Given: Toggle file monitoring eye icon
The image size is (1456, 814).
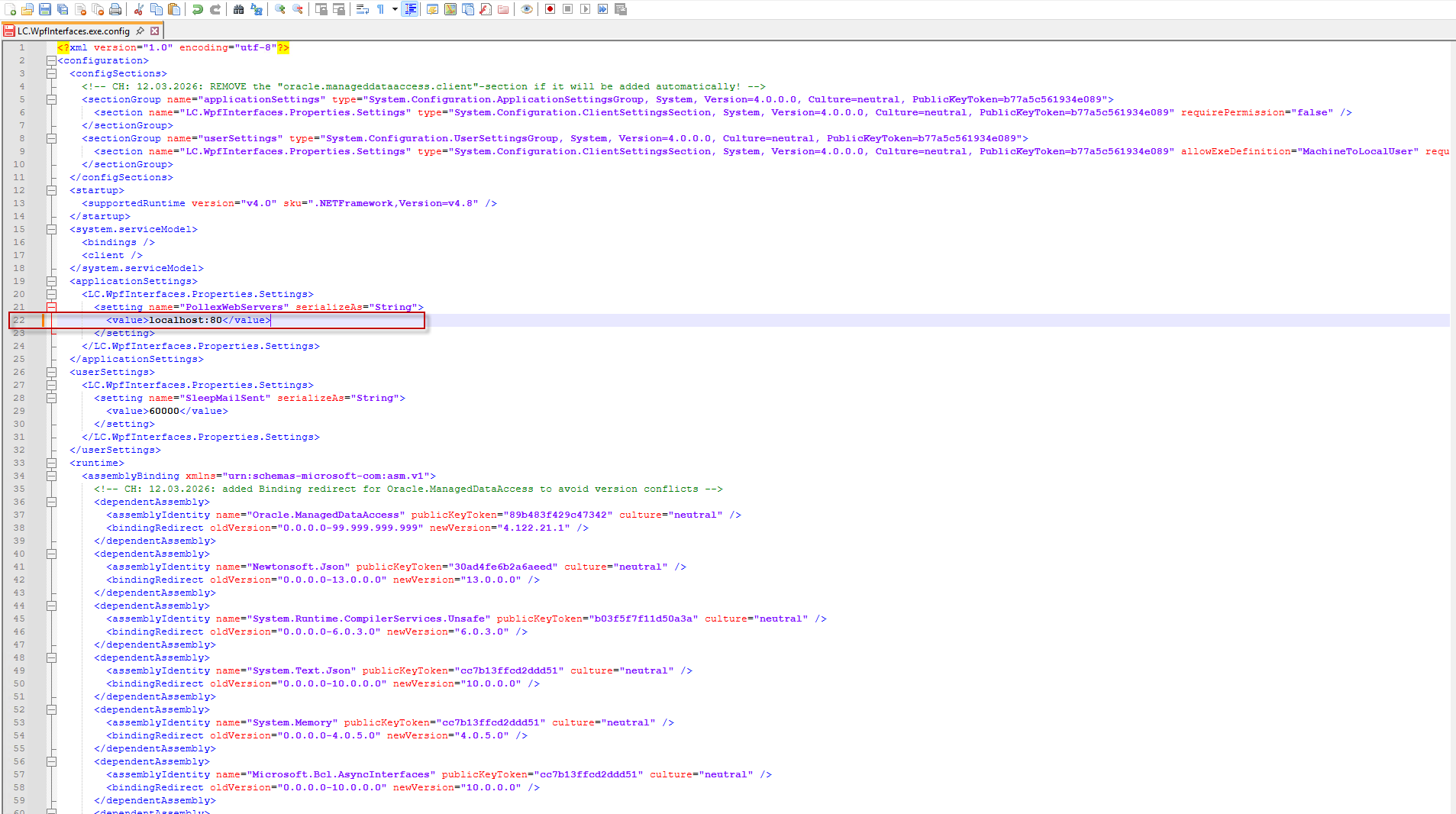Looking at the screenshot, I should (527, 9).
